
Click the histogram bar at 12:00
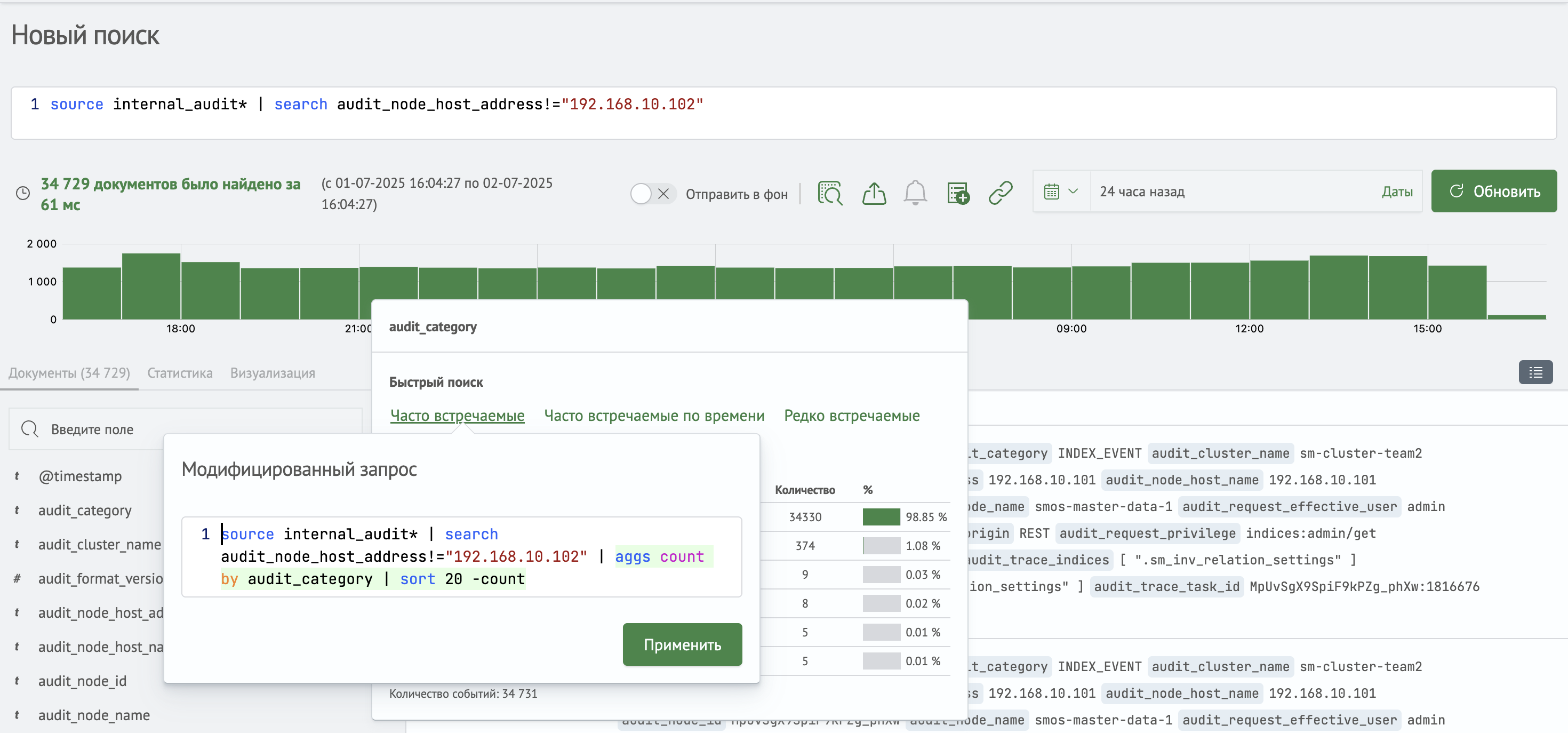coord(1279,290)
